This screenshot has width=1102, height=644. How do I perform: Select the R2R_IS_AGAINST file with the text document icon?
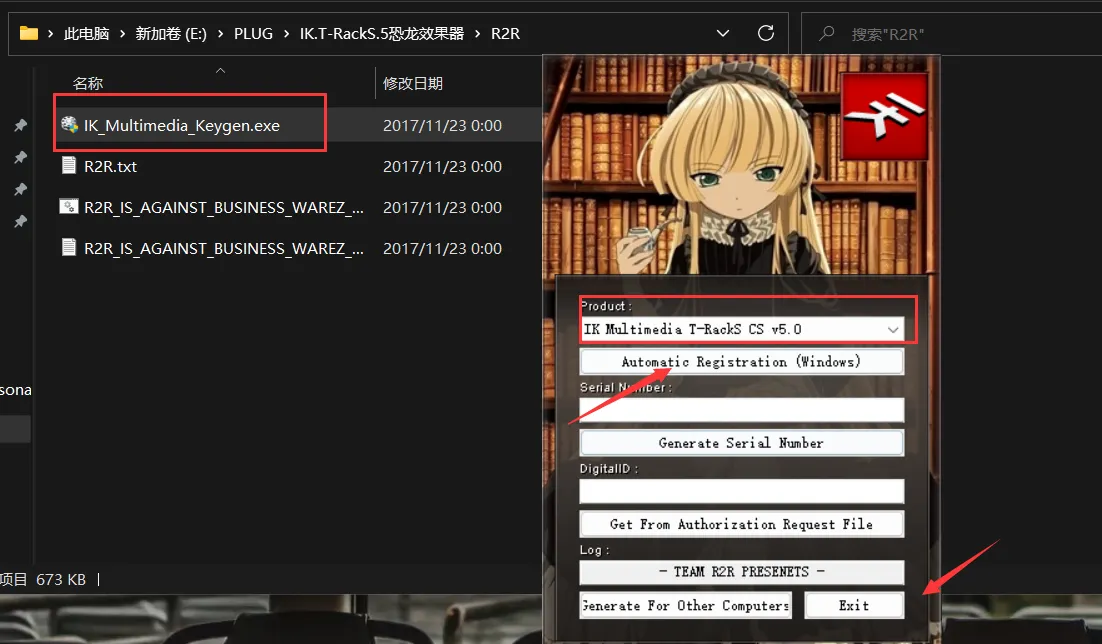69,248
